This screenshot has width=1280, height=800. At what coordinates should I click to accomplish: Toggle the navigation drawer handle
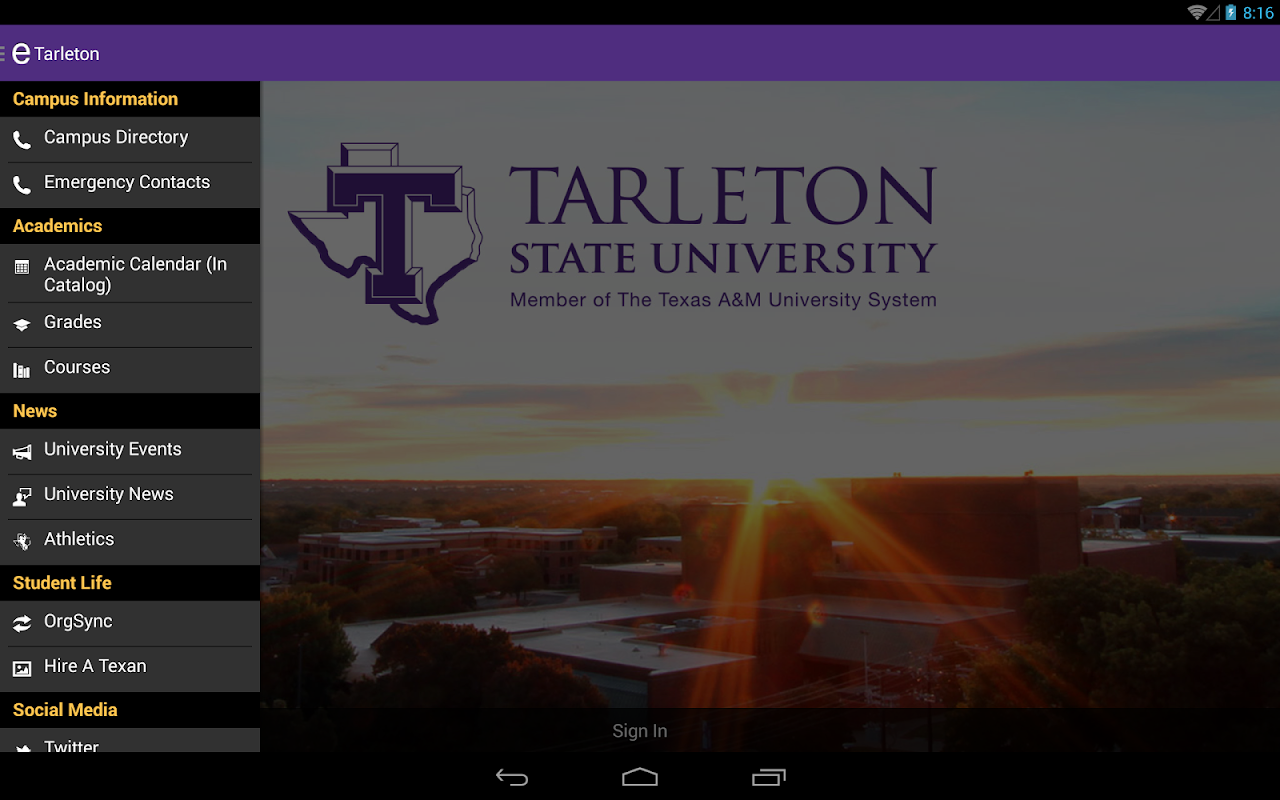(3, 53)
